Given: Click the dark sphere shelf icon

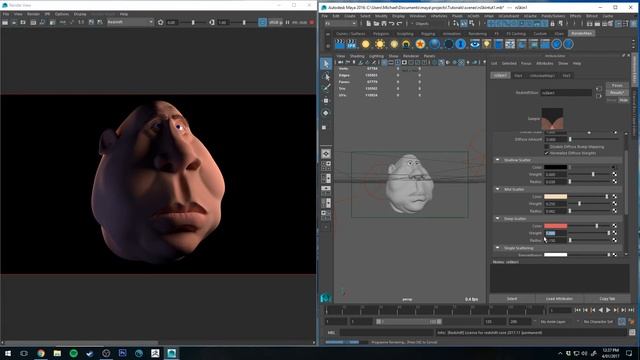Looking at the screenshot, I should pos(448,44).
